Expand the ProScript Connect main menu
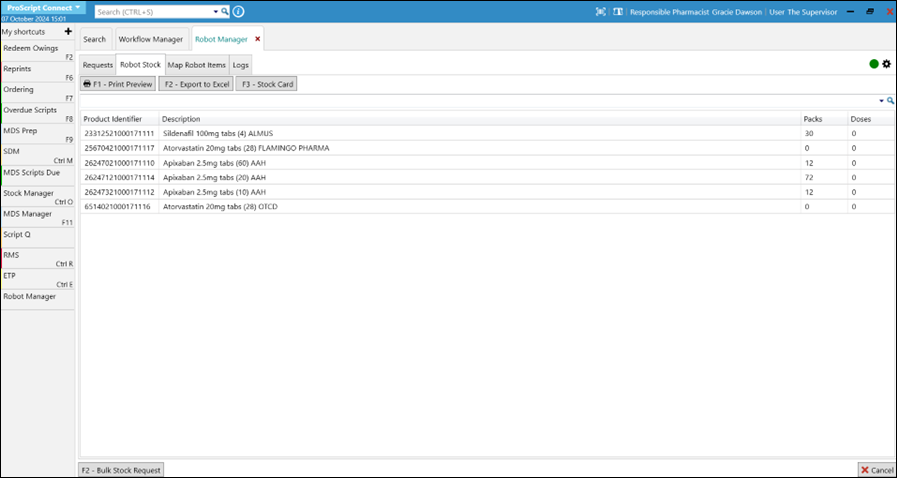897x478 pixels. coord(43,8)
